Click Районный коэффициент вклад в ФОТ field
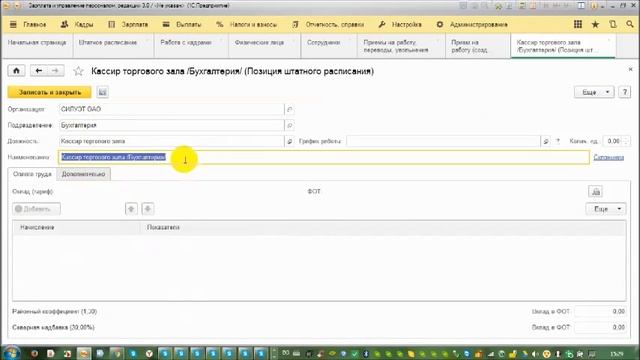Screen dimensions: 640x360 600,311
